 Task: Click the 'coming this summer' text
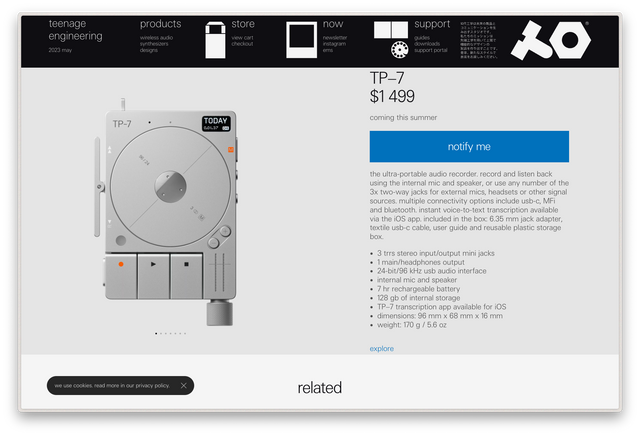(403, 118)
